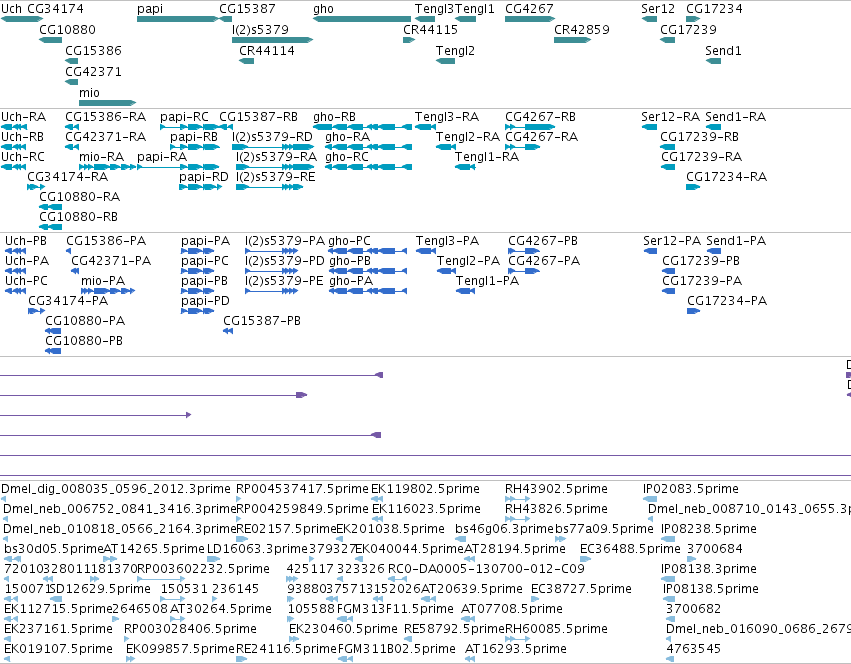
Task: Select protein CG15386-PA
Action: [x=106, y=241]
